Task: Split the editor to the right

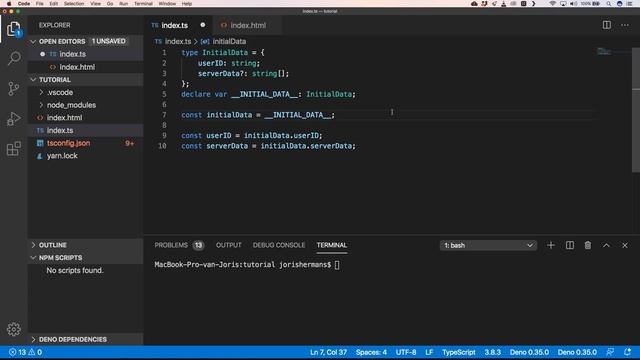Action: click(607, 25)
